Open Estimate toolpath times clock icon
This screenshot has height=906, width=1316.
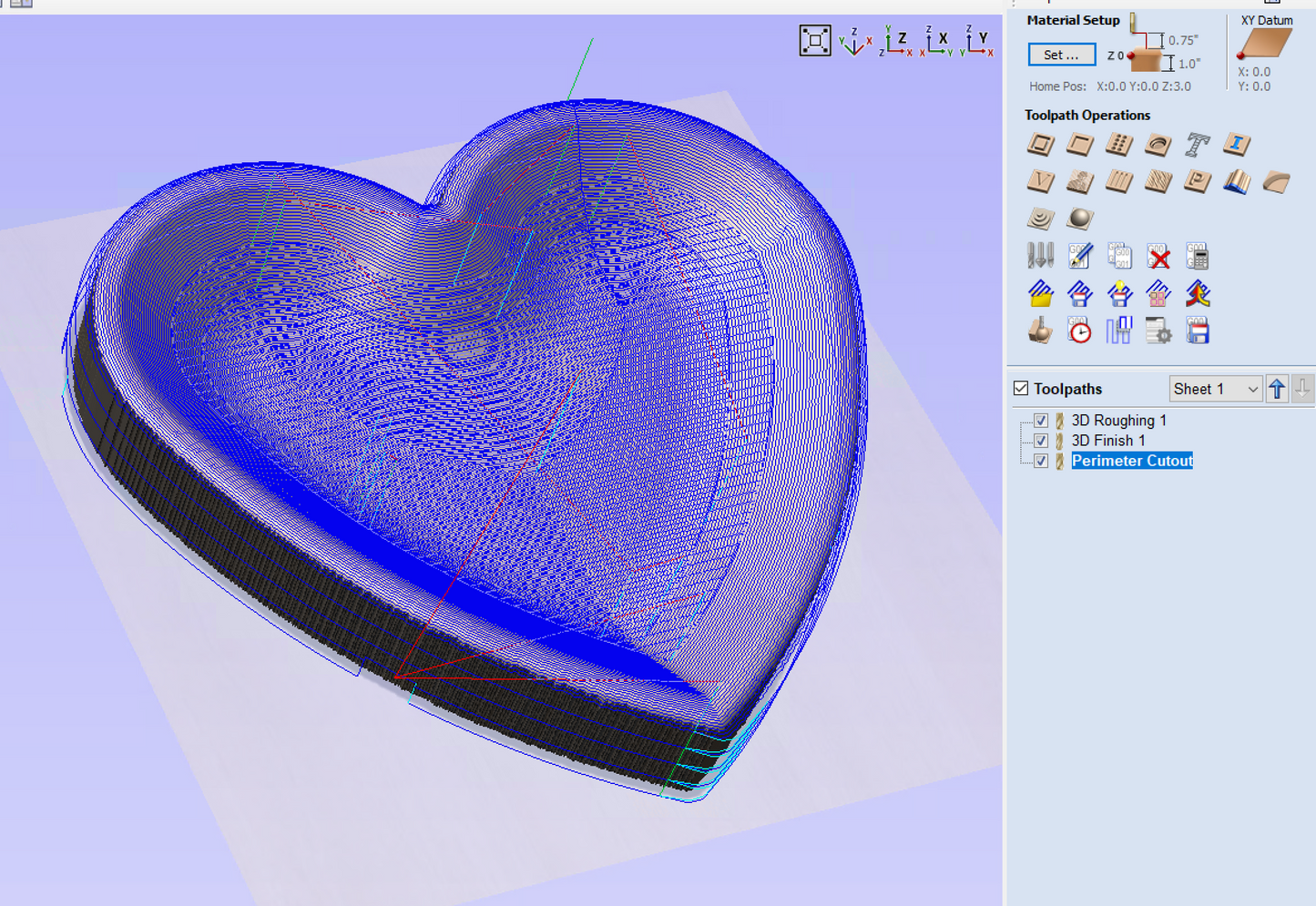click(x=1080, y=331)
